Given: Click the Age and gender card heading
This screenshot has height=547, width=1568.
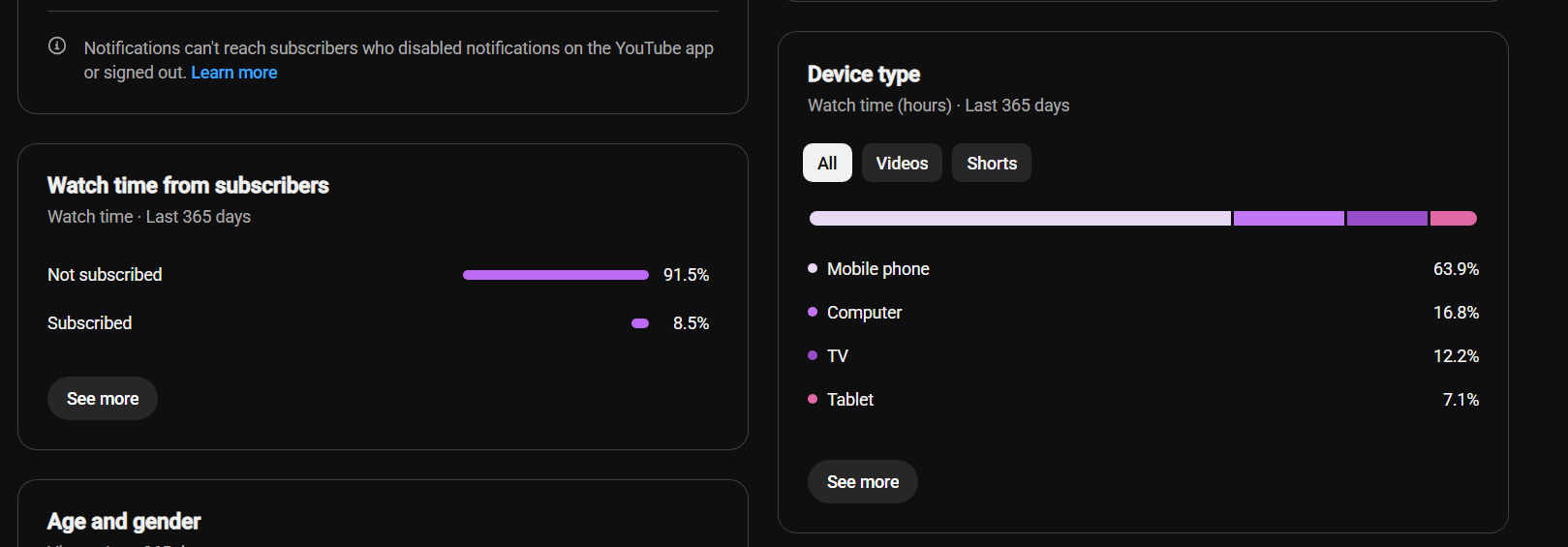Looking at the screenshot, I should (124, 522).
